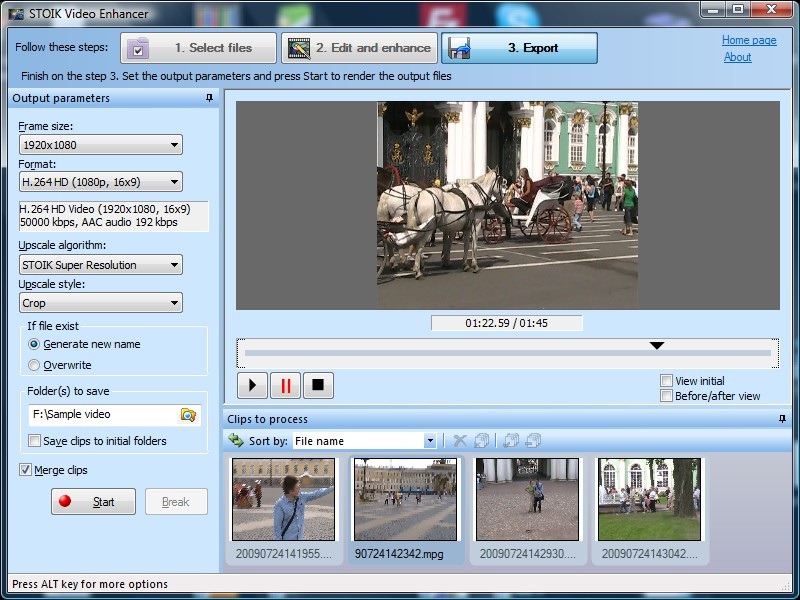Stop the video preview
The height and width of the screenshot is (600, 800).
click(318, 385)
